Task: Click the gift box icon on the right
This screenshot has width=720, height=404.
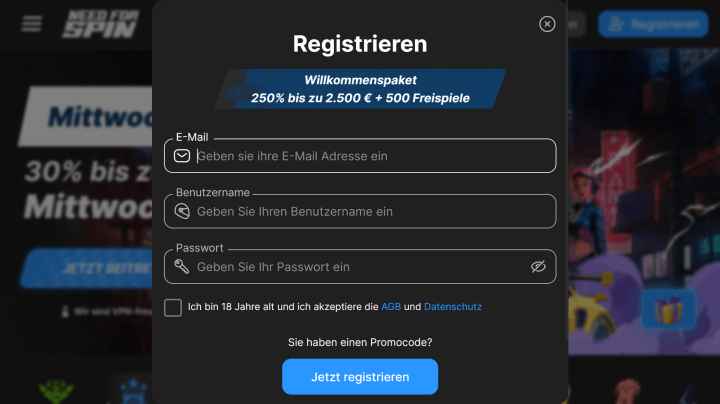Action: [660, 312]
